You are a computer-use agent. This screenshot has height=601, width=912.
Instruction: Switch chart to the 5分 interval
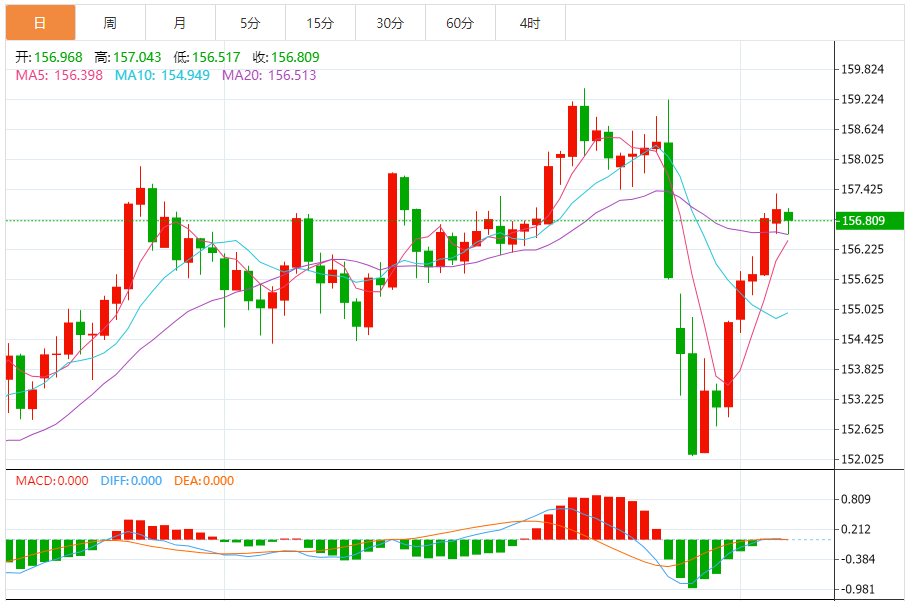click(250, 22)
